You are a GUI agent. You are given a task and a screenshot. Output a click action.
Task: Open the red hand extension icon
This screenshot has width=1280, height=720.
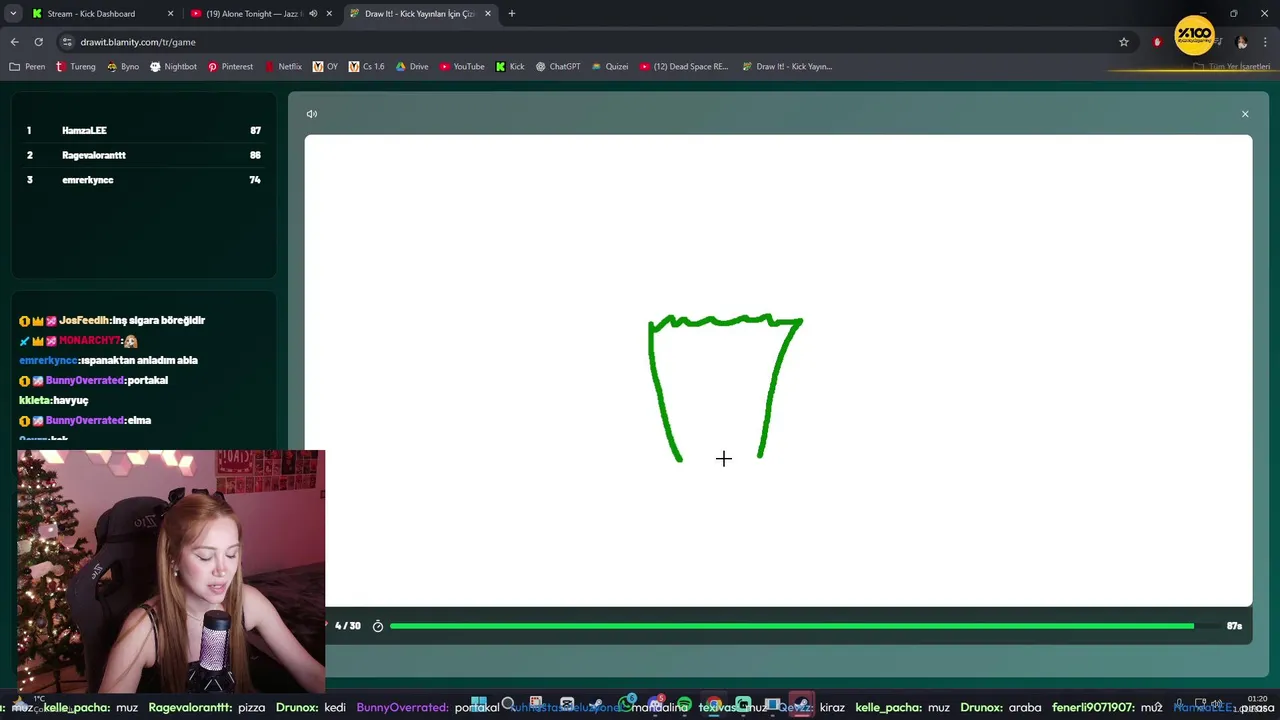[x=1157, y=42]
